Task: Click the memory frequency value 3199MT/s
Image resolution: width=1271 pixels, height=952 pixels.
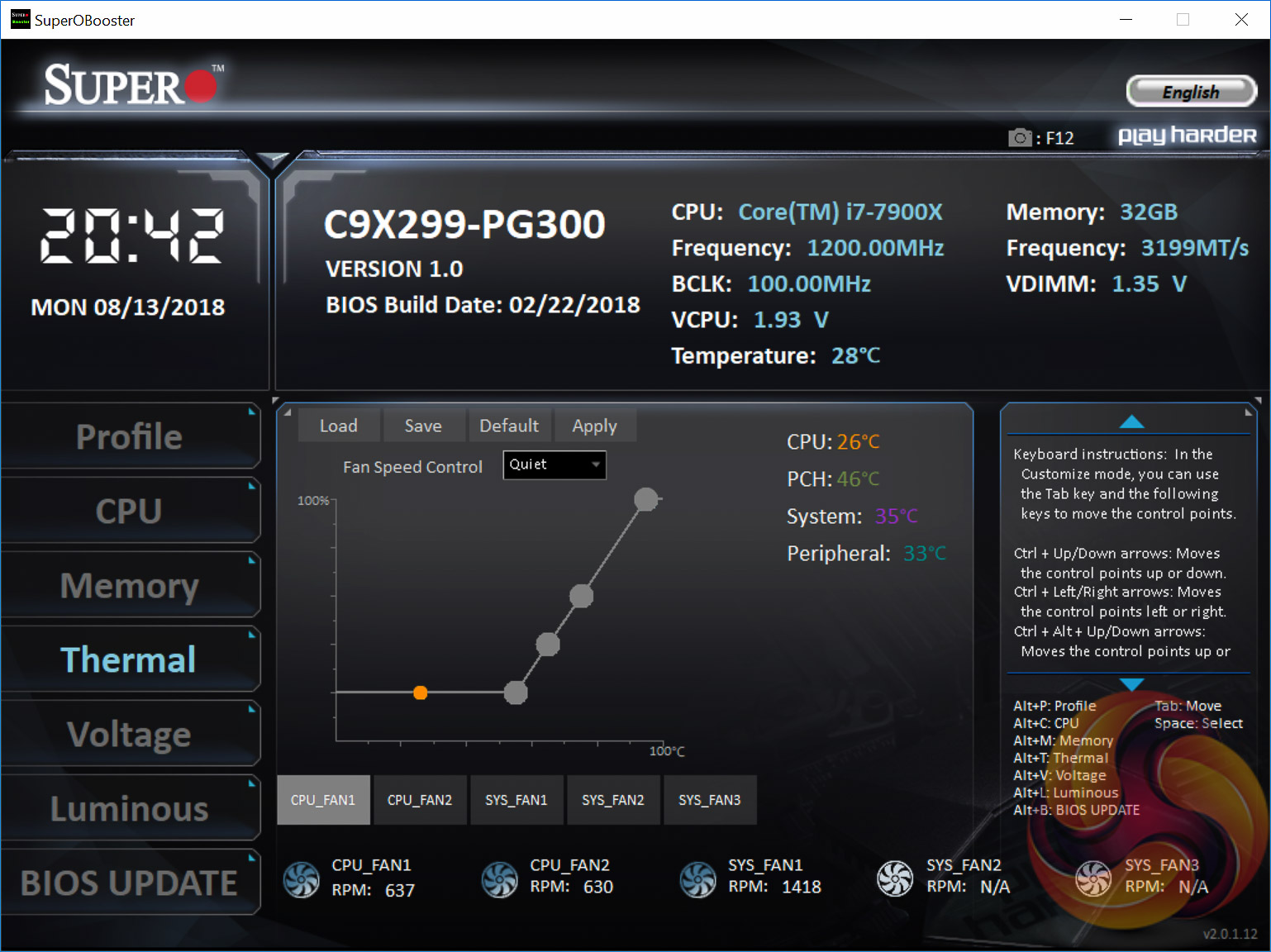Action: (1195, 249)
